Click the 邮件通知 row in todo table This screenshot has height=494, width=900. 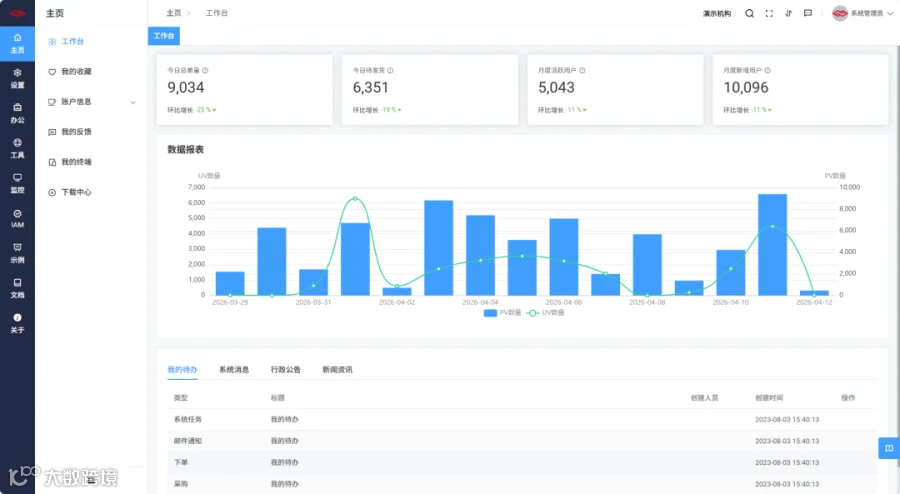[522, 441]
